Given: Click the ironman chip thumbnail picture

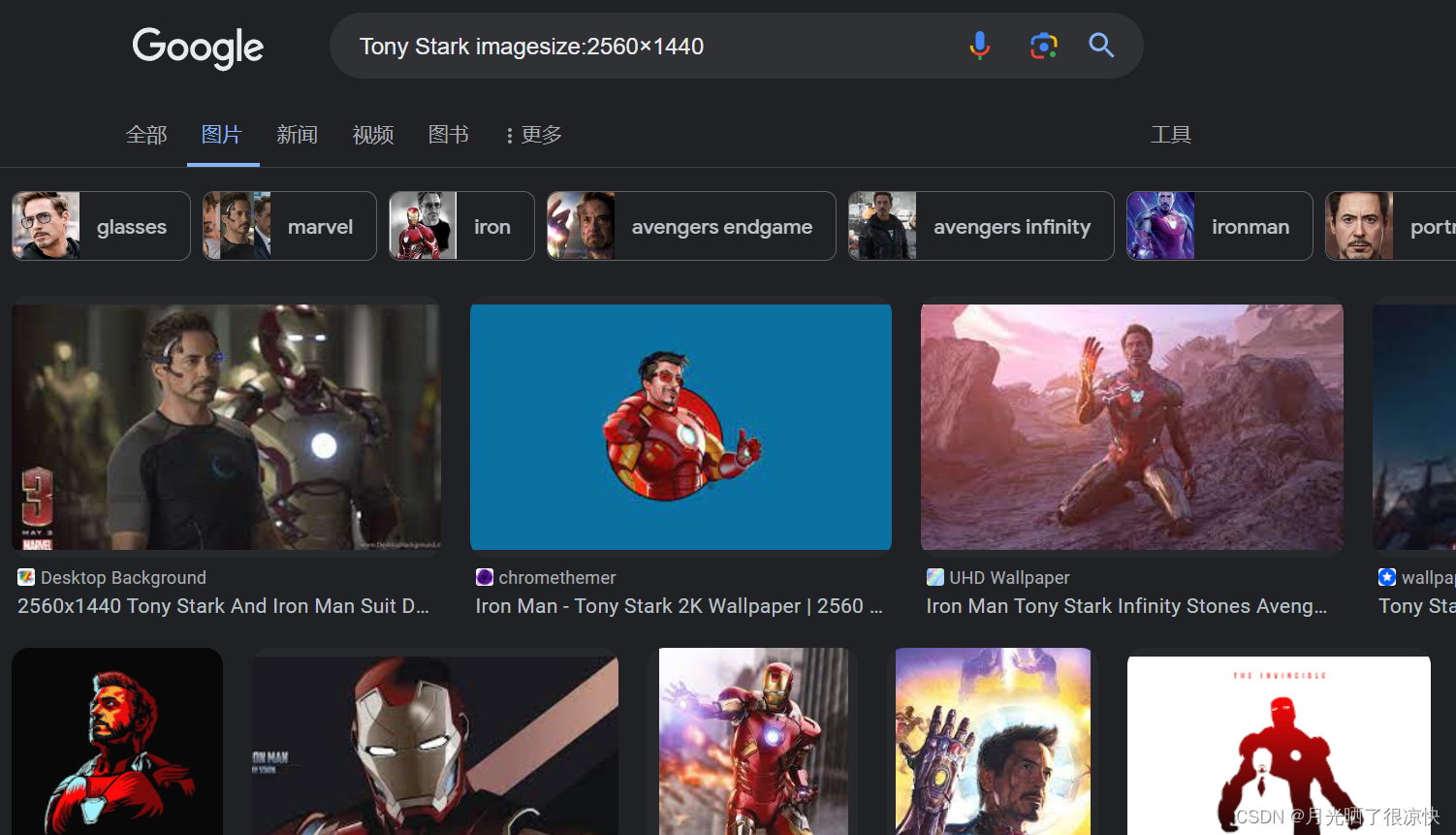Looking at the screenshot, I should coord(1160,226).
